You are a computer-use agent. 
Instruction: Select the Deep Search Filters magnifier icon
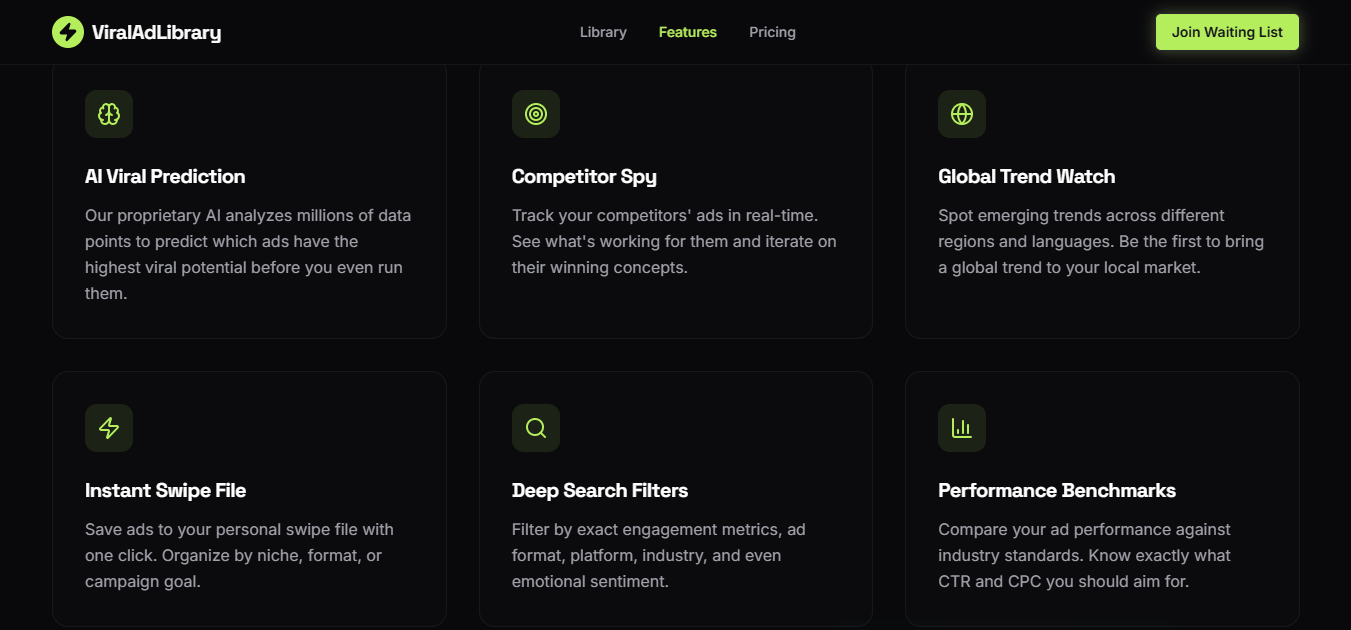click(535, 427)
